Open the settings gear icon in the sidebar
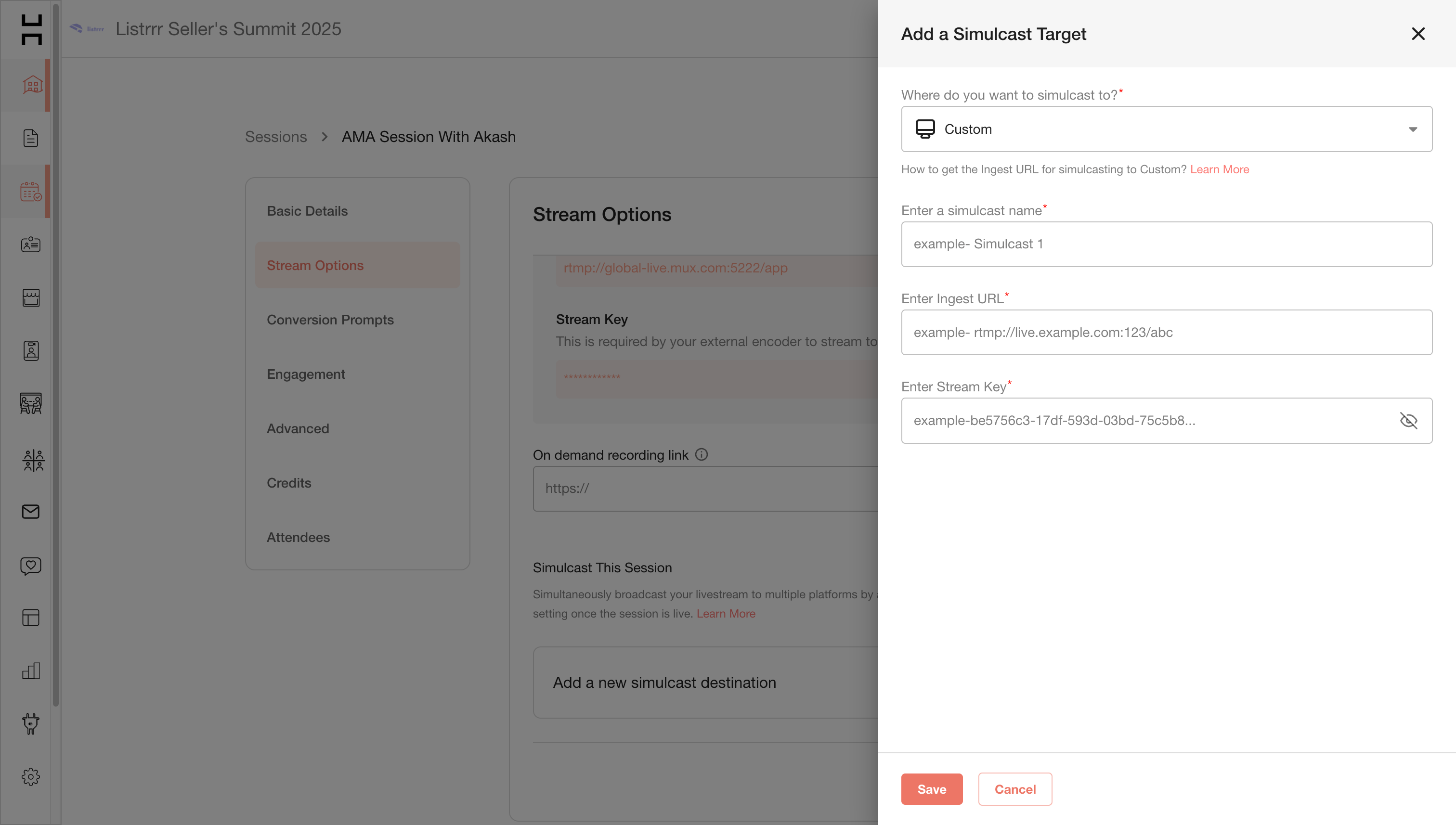This screenshot has width=1456, height=825. (x=31, y=777)
